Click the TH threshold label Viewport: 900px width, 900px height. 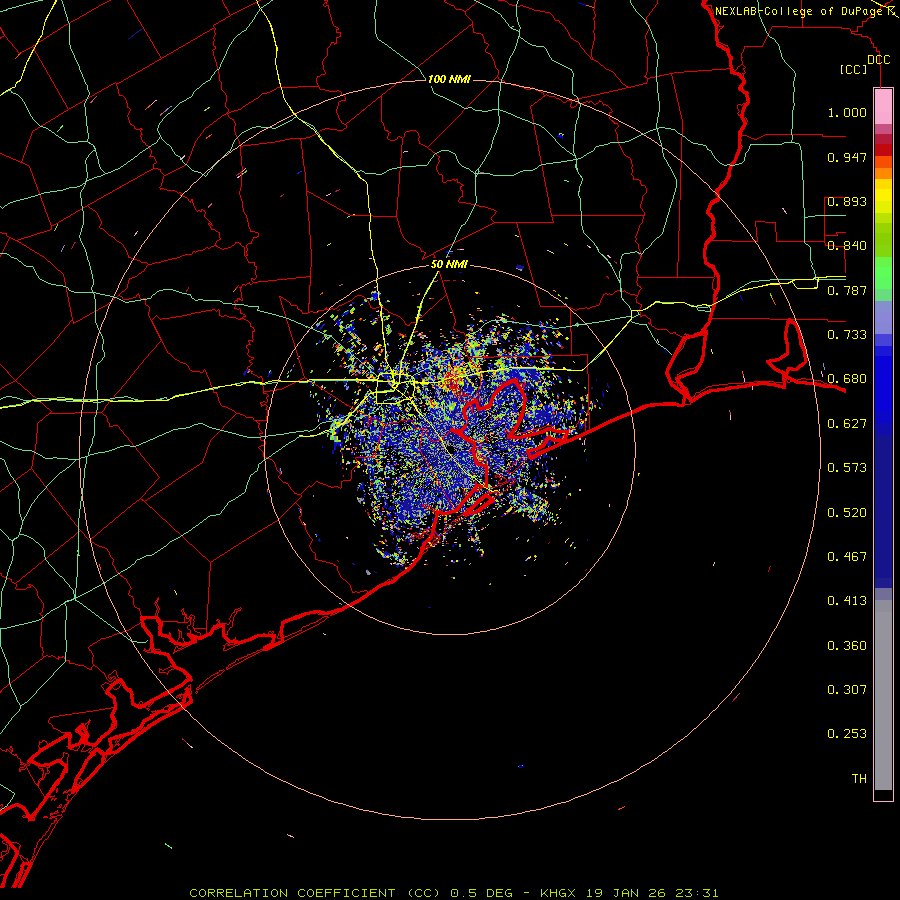[x=859, y=779]
